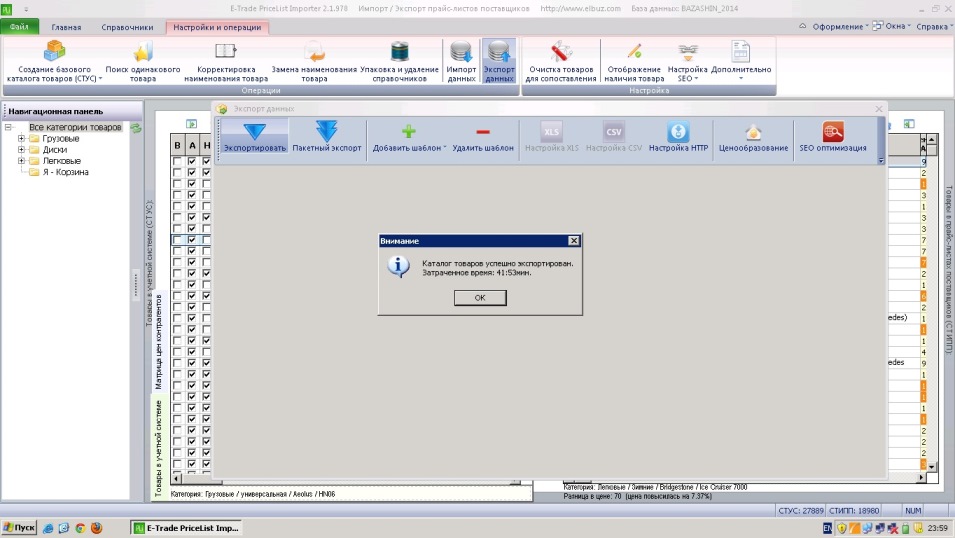Click Экспорт данных ribbon icon
Viewport: 955px width, 538px height.
click(x=499, y=51)
